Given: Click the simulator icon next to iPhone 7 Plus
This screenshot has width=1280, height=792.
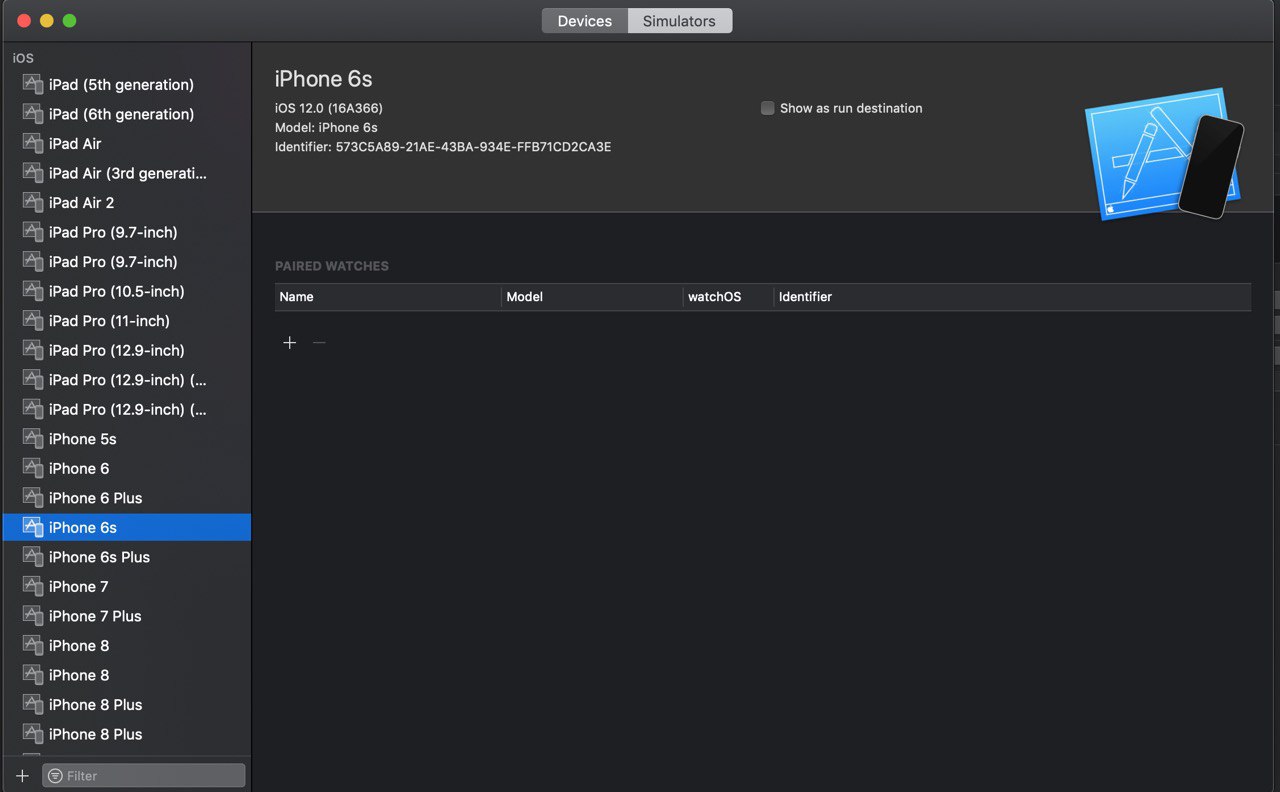Looking at the screenshot, I should [x=33, y=616].
